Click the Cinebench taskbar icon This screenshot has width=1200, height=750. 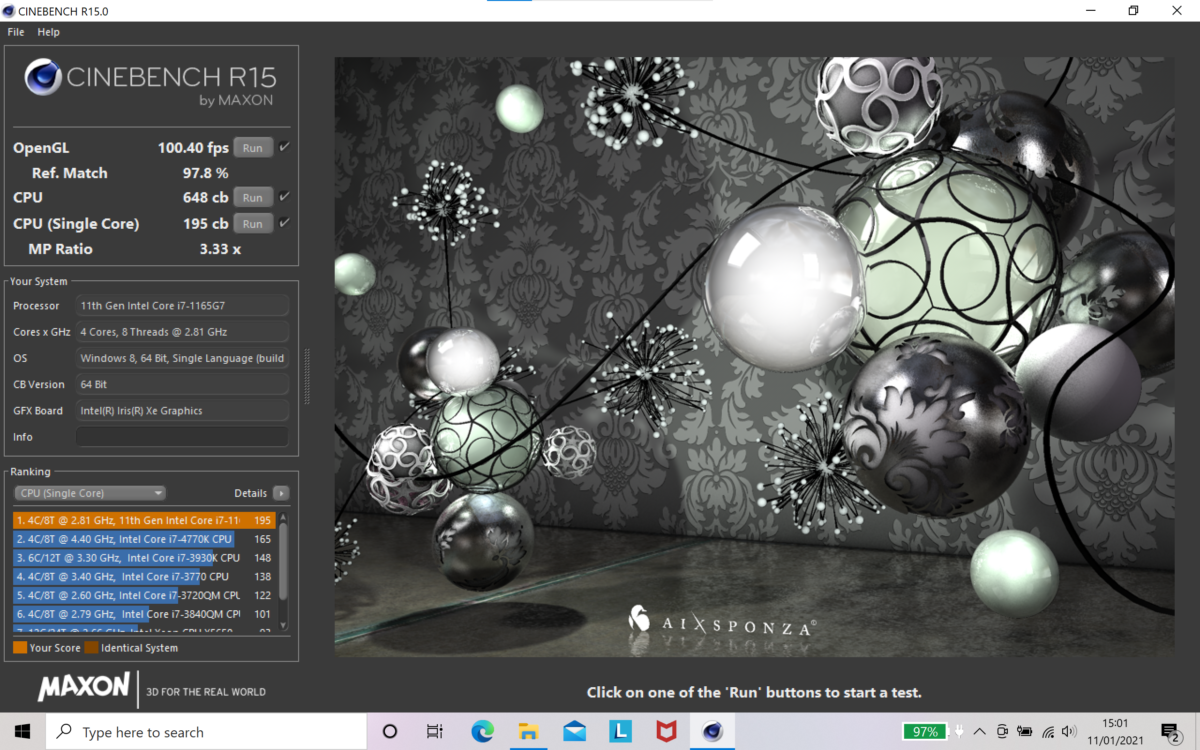(x=712, y=732)
